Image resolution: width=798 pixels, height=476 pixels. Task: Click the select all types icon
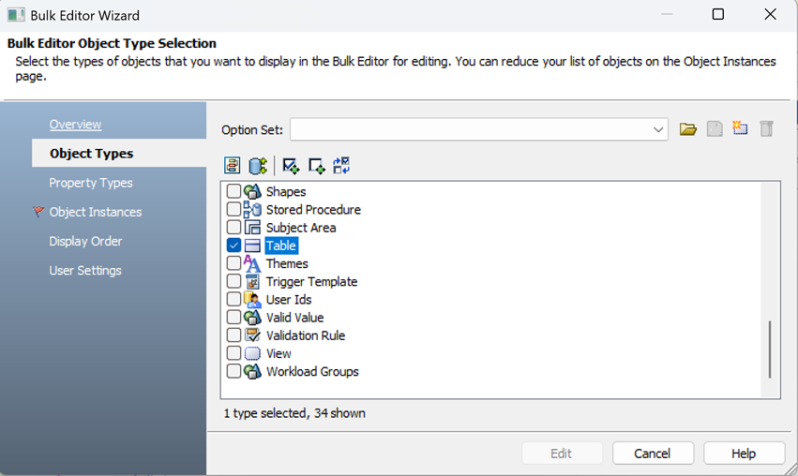click(x=291, y=165)
